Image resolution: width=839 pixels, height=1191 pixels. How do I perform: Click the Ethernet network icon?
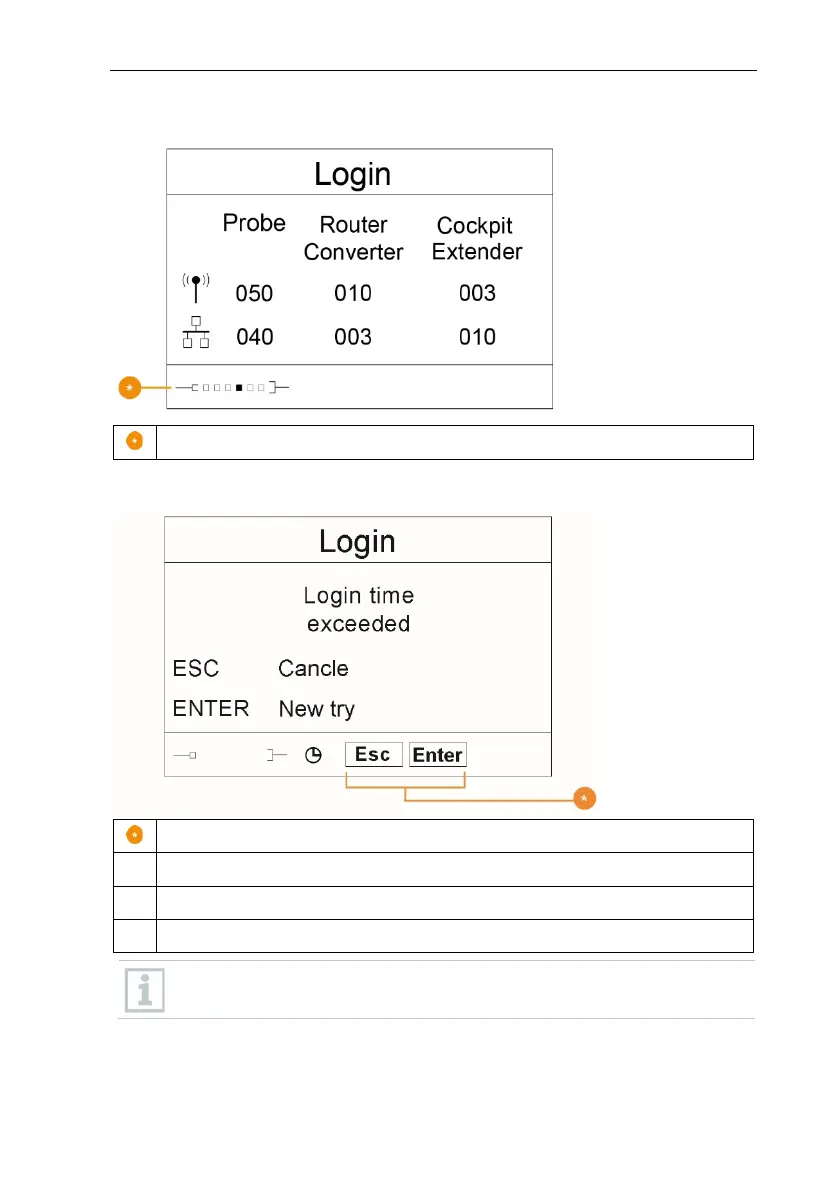(196, 332)
